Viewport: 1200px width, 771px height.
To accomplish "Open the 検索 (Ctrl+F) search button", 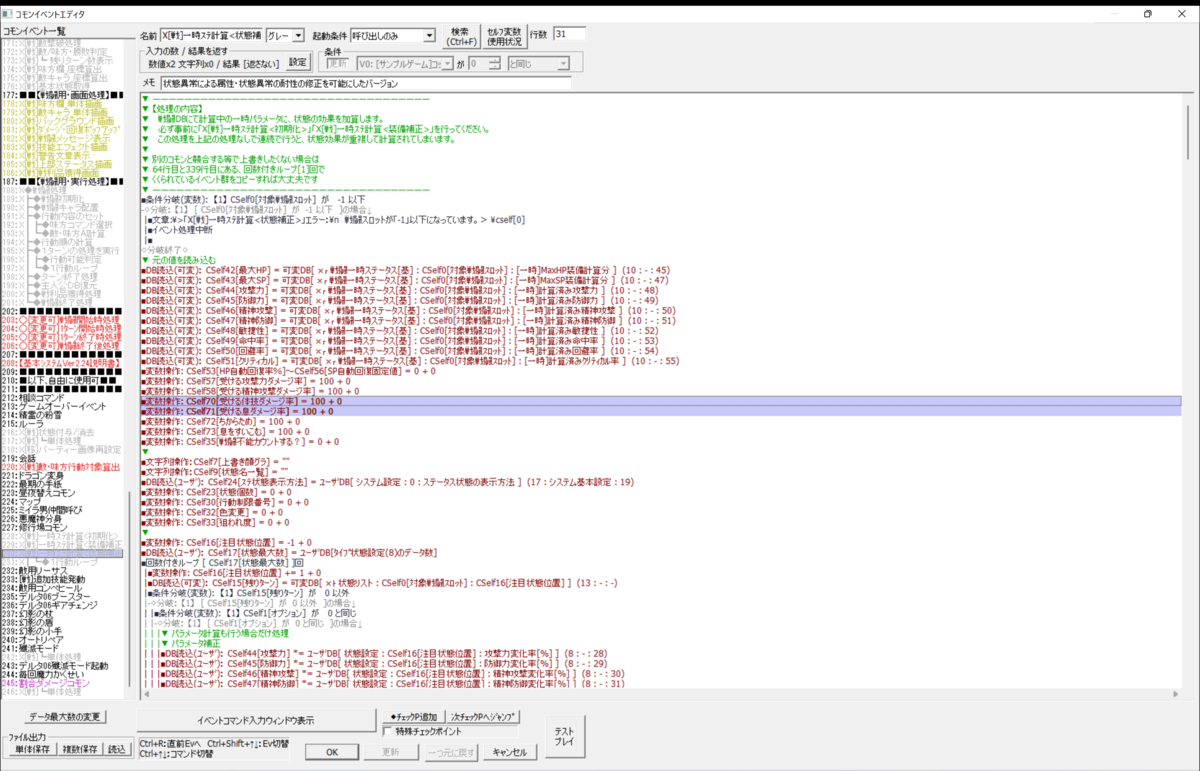I will coord(459,36).
